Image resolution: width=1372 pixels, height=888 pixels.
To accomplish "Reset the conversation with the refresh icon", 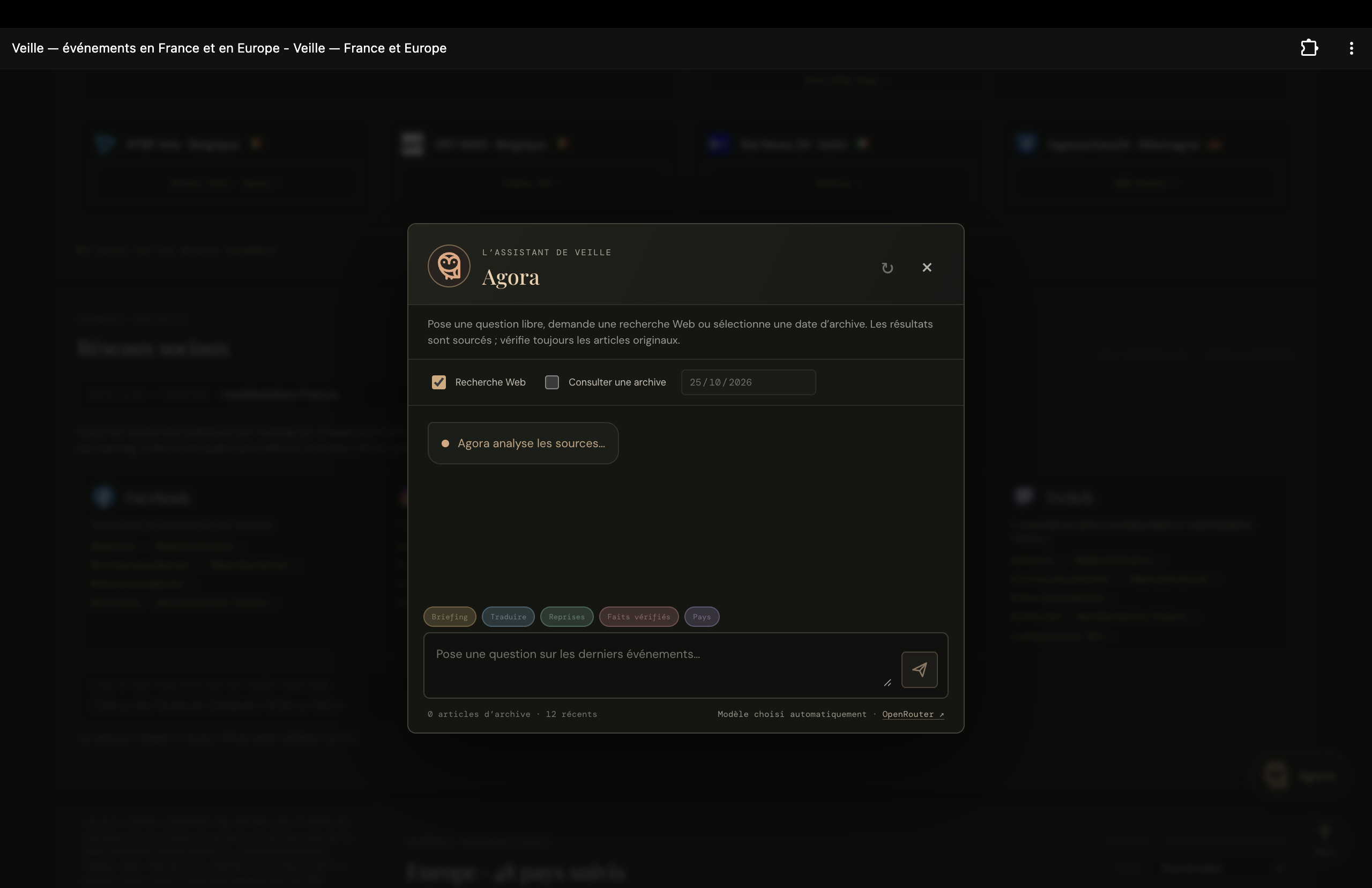I will tap(888, 268).
